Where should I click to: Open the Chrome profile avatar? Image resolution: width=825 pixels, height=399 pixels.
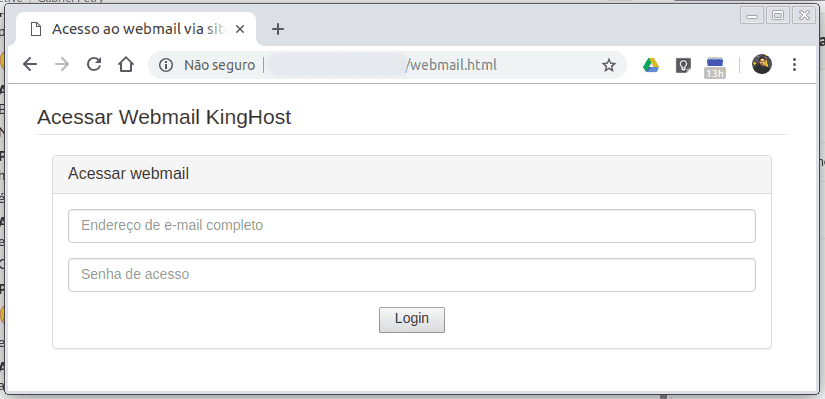761,65
